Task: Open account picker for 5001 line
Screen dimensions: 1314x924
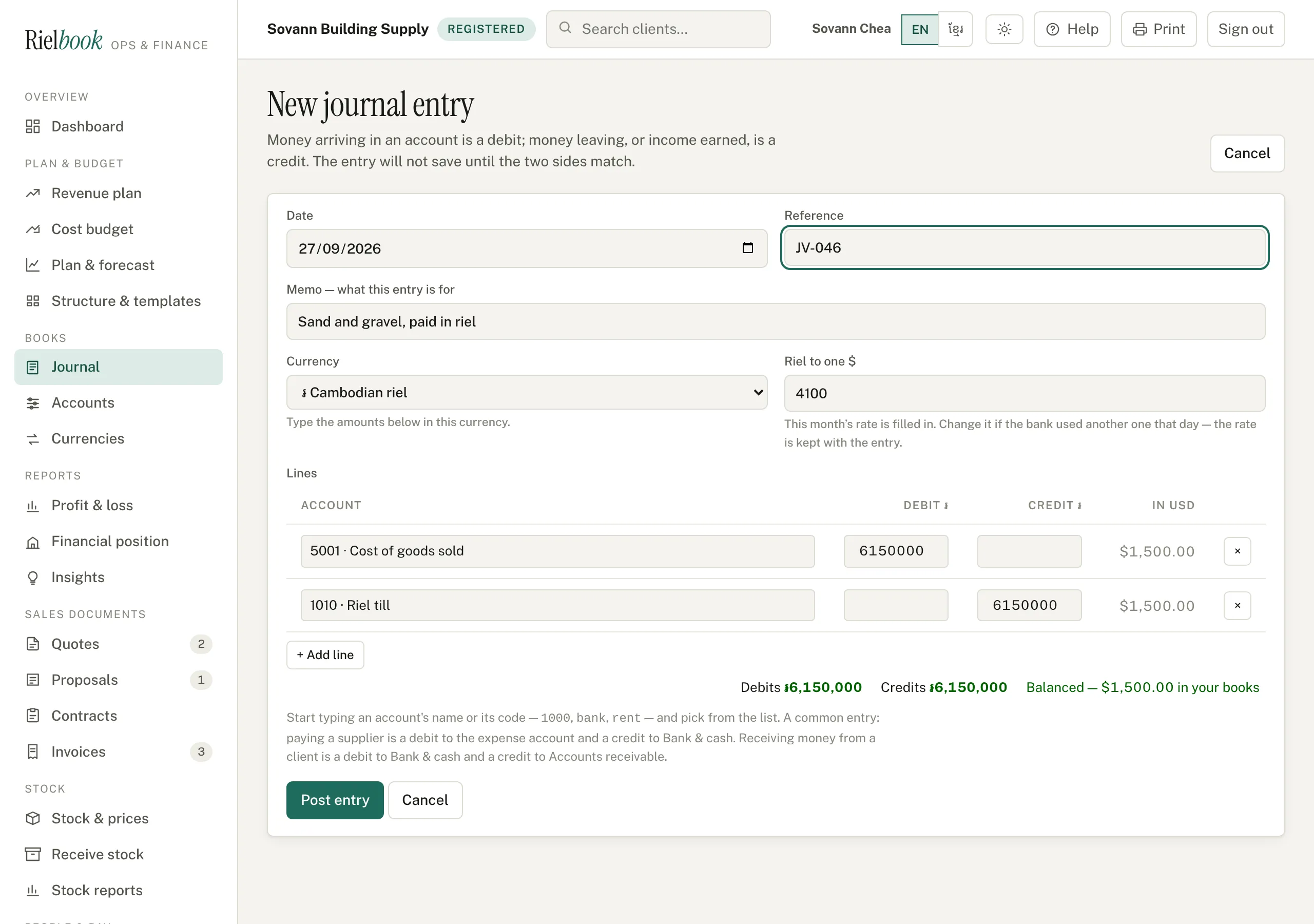Action: 557,551
